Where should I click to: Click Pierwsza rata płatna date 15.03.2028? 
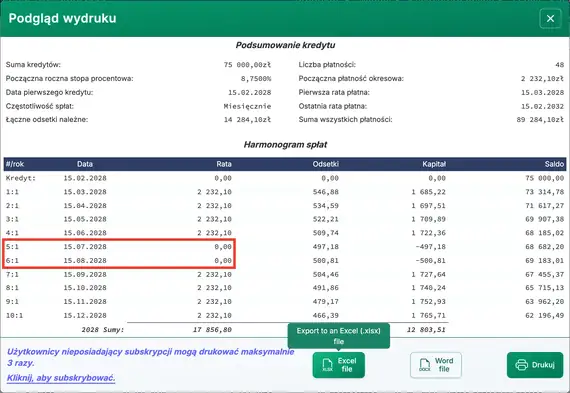point(542,92)
